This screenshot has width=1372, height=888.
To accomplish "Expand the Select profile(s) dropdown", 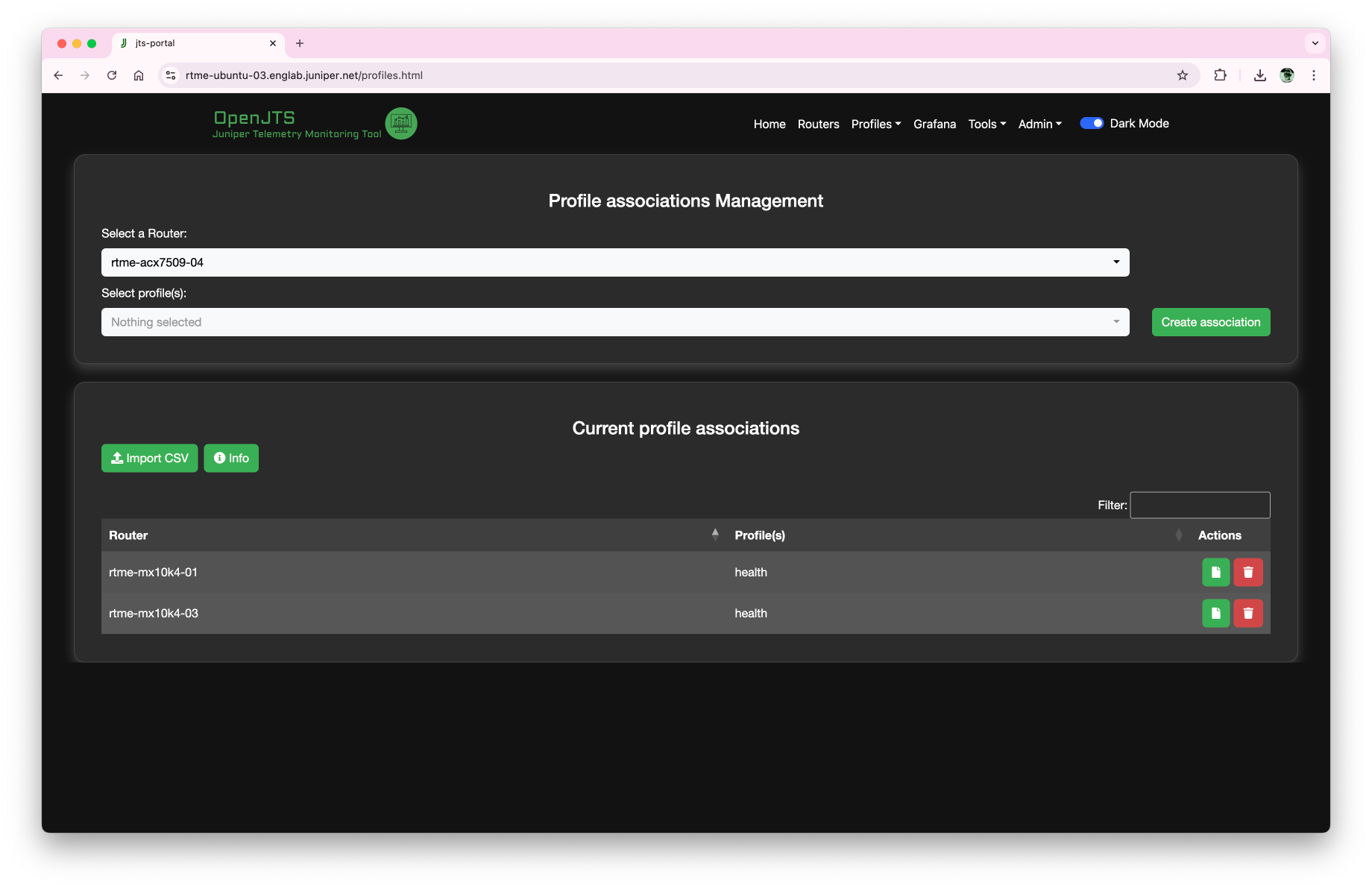I will pos(614,322).
